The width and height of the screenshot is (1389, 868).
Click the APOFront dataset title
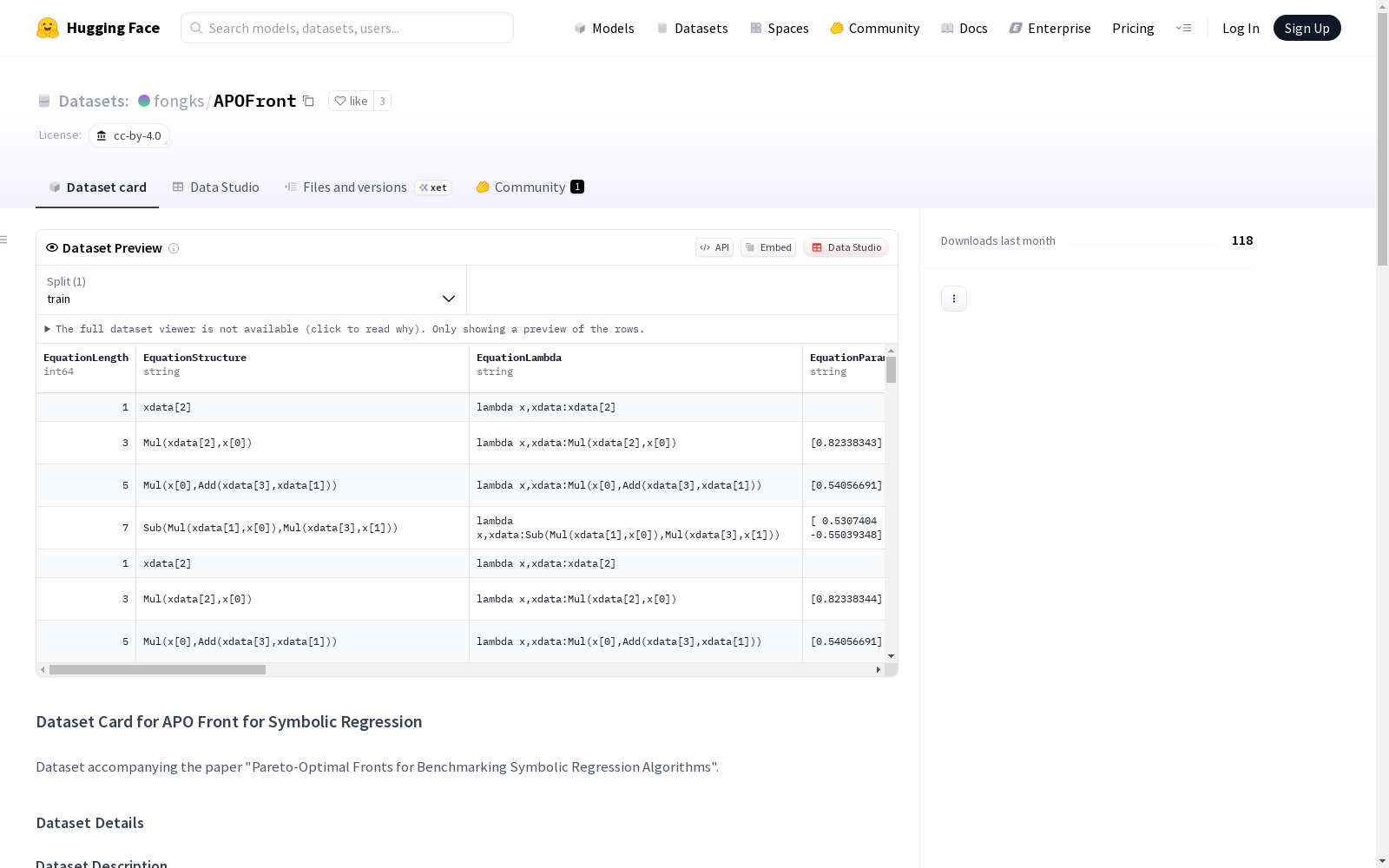[255, 101]
